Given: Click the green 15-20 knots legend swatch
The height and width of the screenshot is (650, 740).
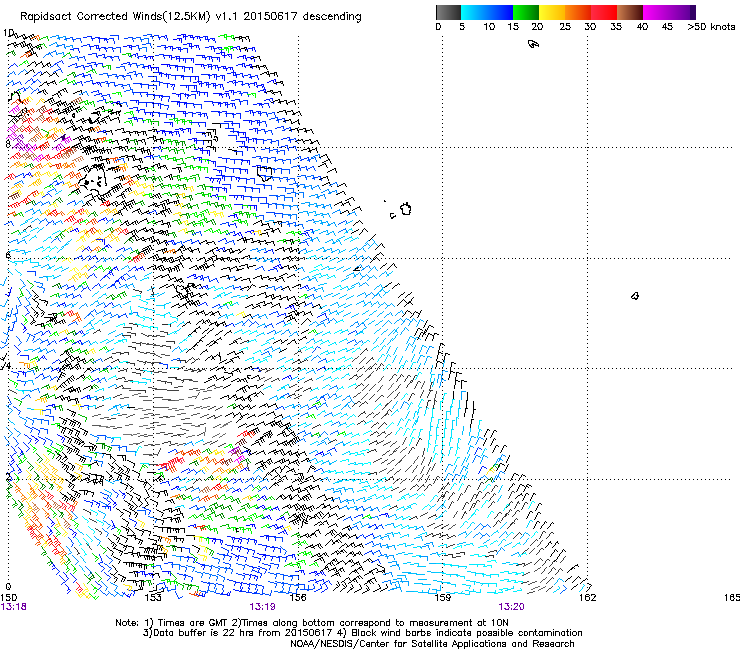Looking at the screenshot, I should pos(526,12).
